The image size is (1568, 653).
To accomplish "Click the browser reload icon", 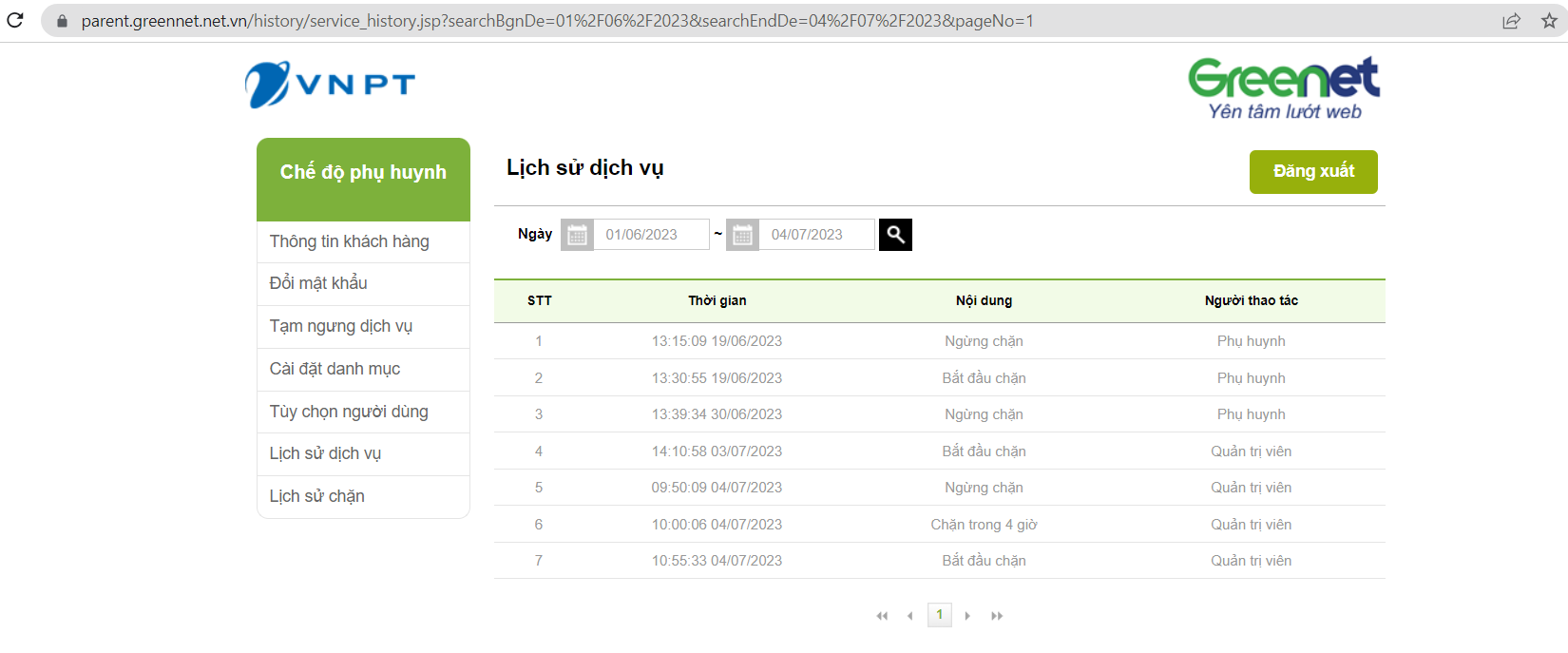I will [15, 20].
